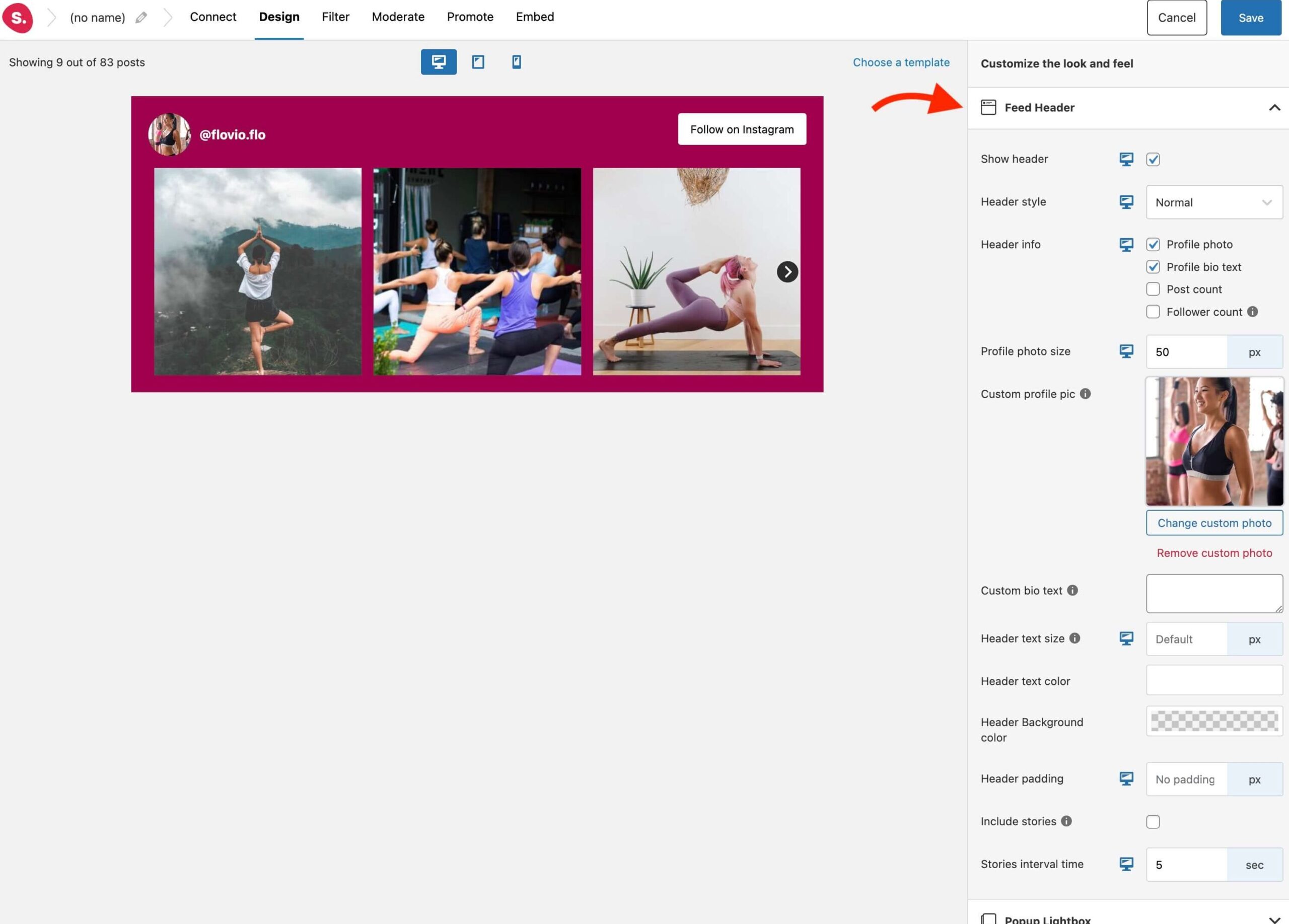Click the Header text size input field
The image size is (1289, 924).
(x=1186, y=638)
